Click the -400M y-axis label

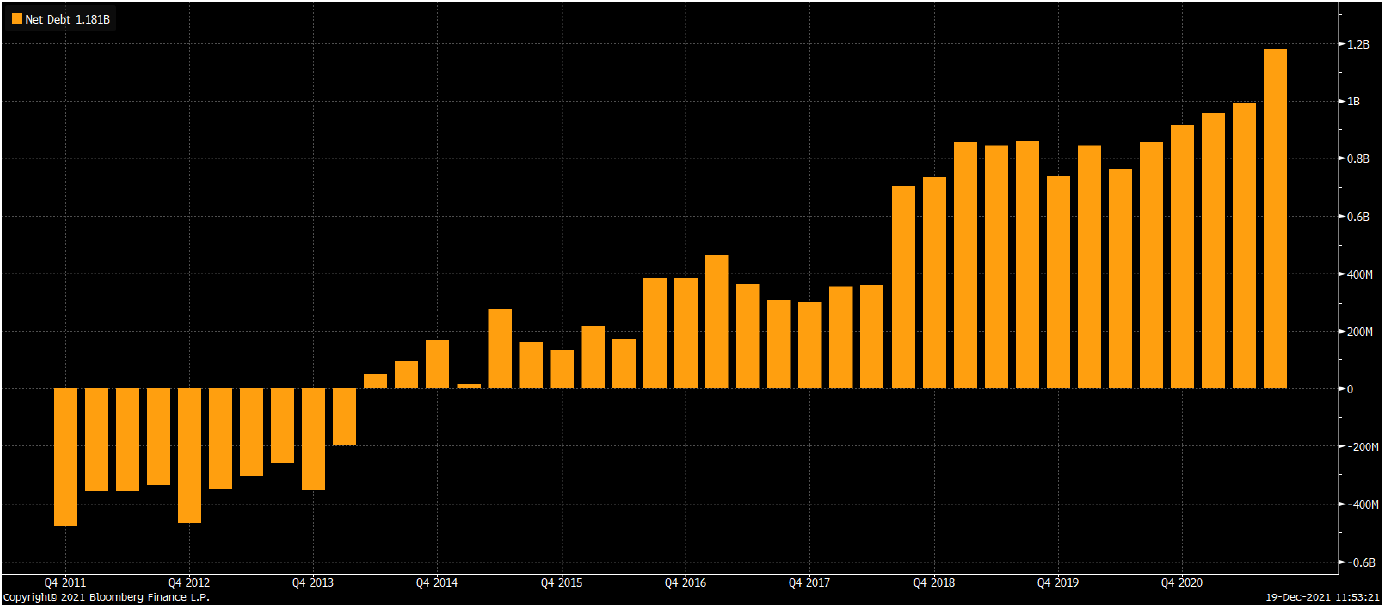[1361, 505]
